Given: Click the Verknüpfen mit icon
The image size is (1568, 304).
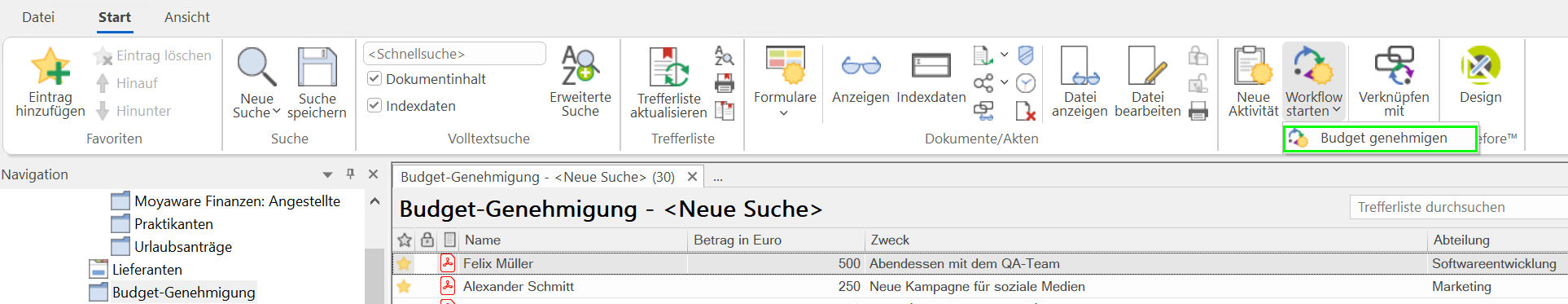Looking at the screenshot, I should tap(1394, 66).
